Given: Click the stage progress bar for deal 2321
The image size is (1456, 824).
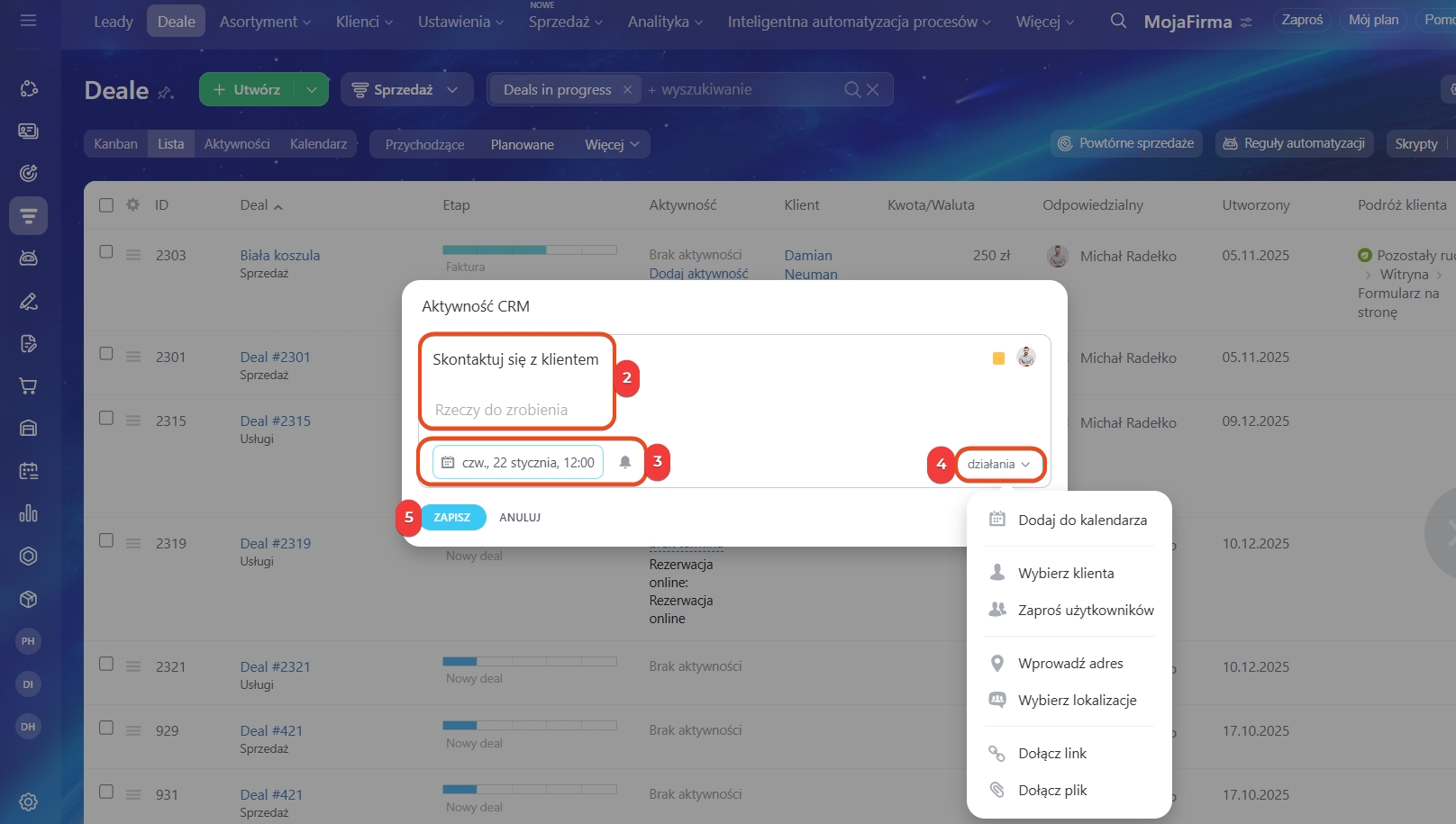Looking at the screenshot, I should tap(530, 661).
